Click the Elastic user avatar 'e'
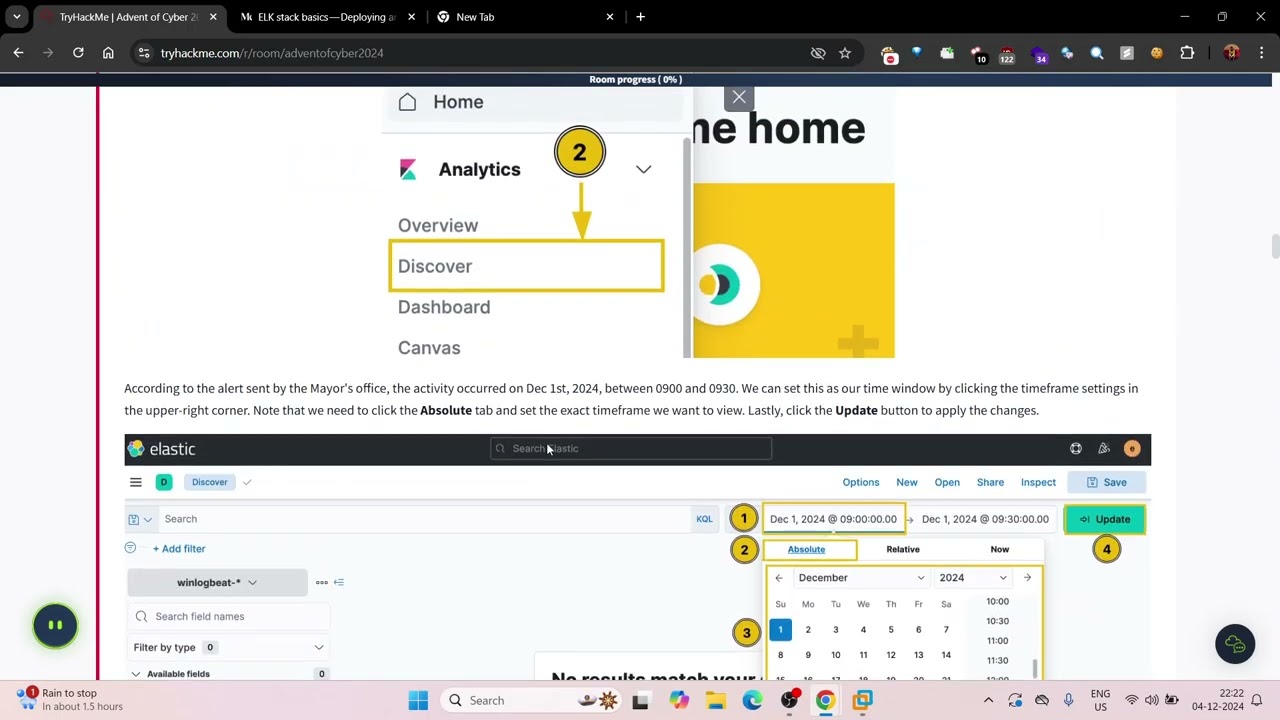Screen dimensions: 1280x720 (x=1132, y=449)
